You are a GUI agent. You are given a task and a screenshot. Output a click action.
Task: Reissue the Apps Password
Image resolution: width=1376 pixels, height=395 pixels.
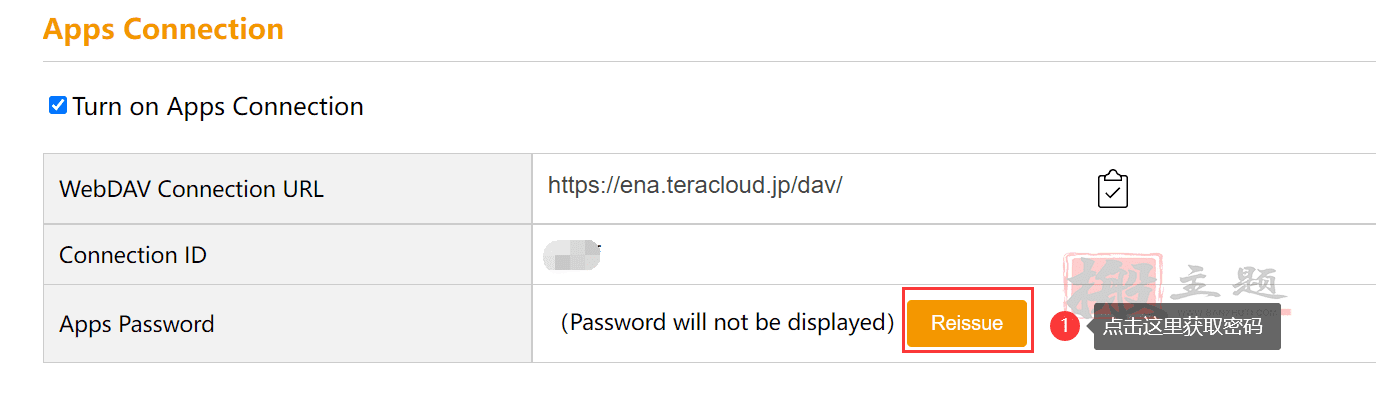pyautogui.click(x=967, y=323)
